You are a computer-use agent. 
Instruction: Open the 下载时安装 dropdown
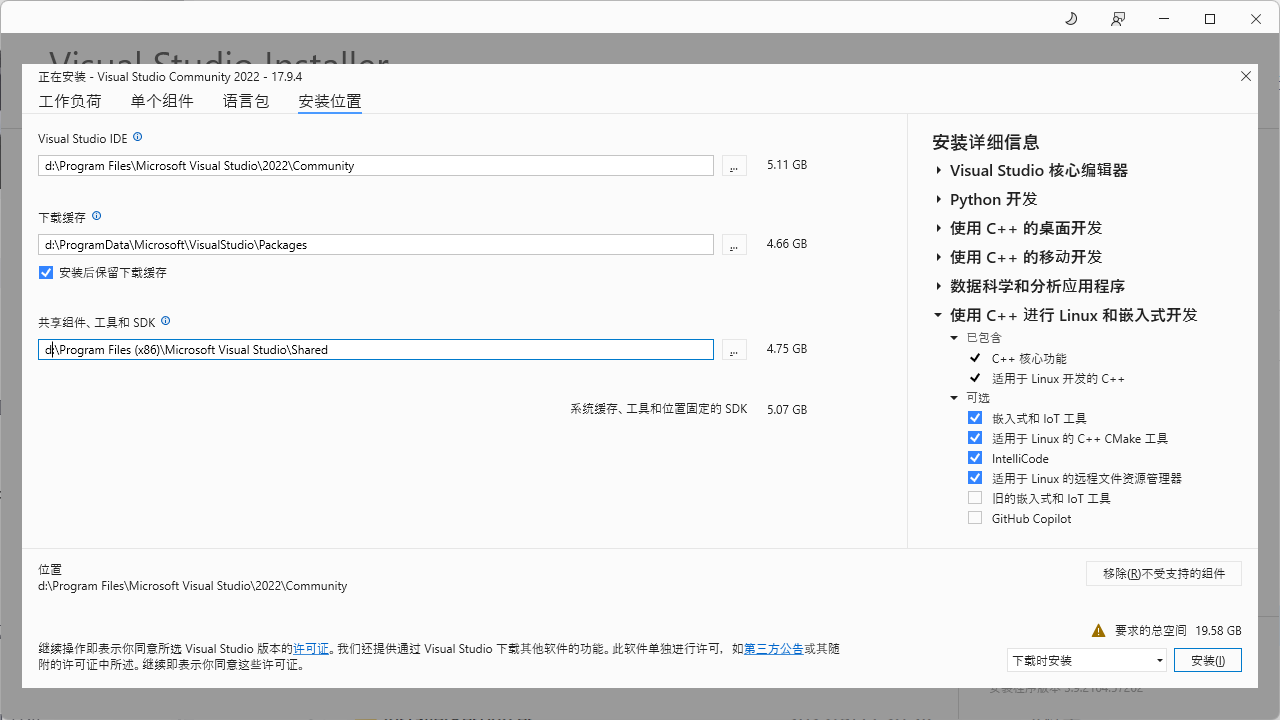click(x=1087, y=660)
